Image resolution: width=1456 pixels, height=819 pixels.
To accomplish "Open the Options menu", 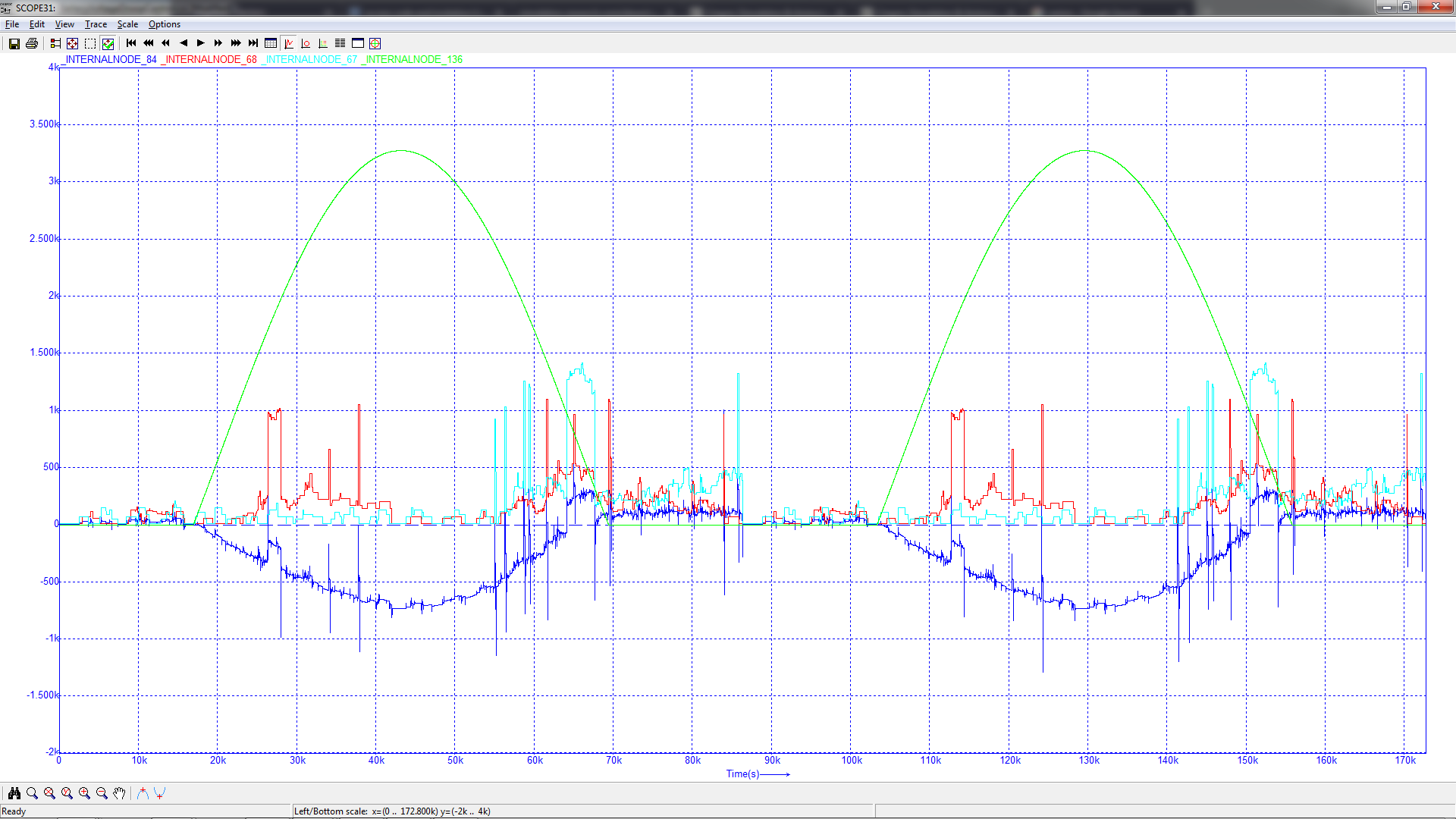I will (165, 24).
